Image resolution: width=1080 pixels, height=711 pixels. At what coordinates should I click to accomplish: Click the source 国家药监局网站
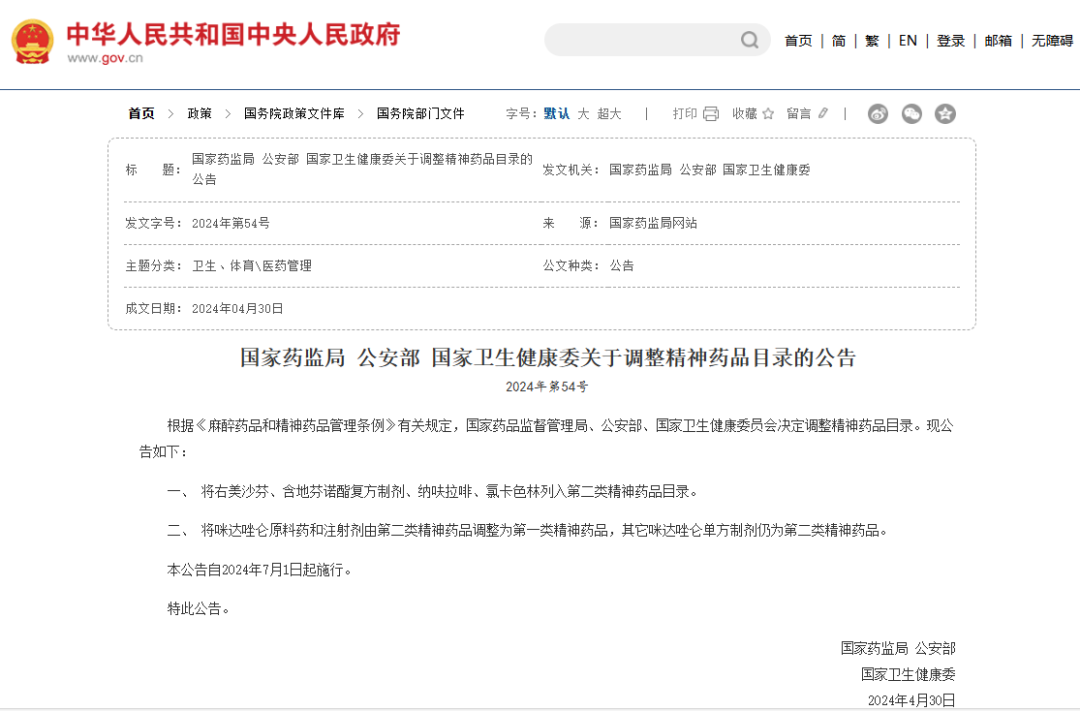pos(653,223)
